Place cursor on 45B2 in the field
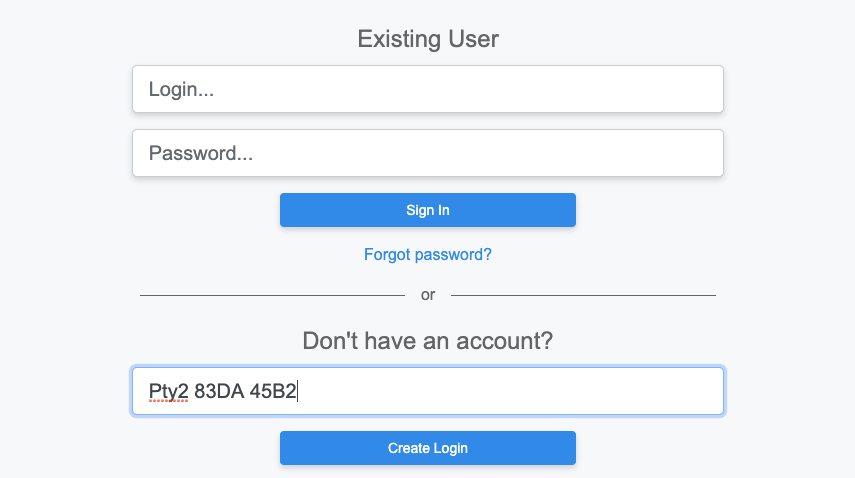The height and width of the screenshot is (478, 855). click(x=273, y=391)
